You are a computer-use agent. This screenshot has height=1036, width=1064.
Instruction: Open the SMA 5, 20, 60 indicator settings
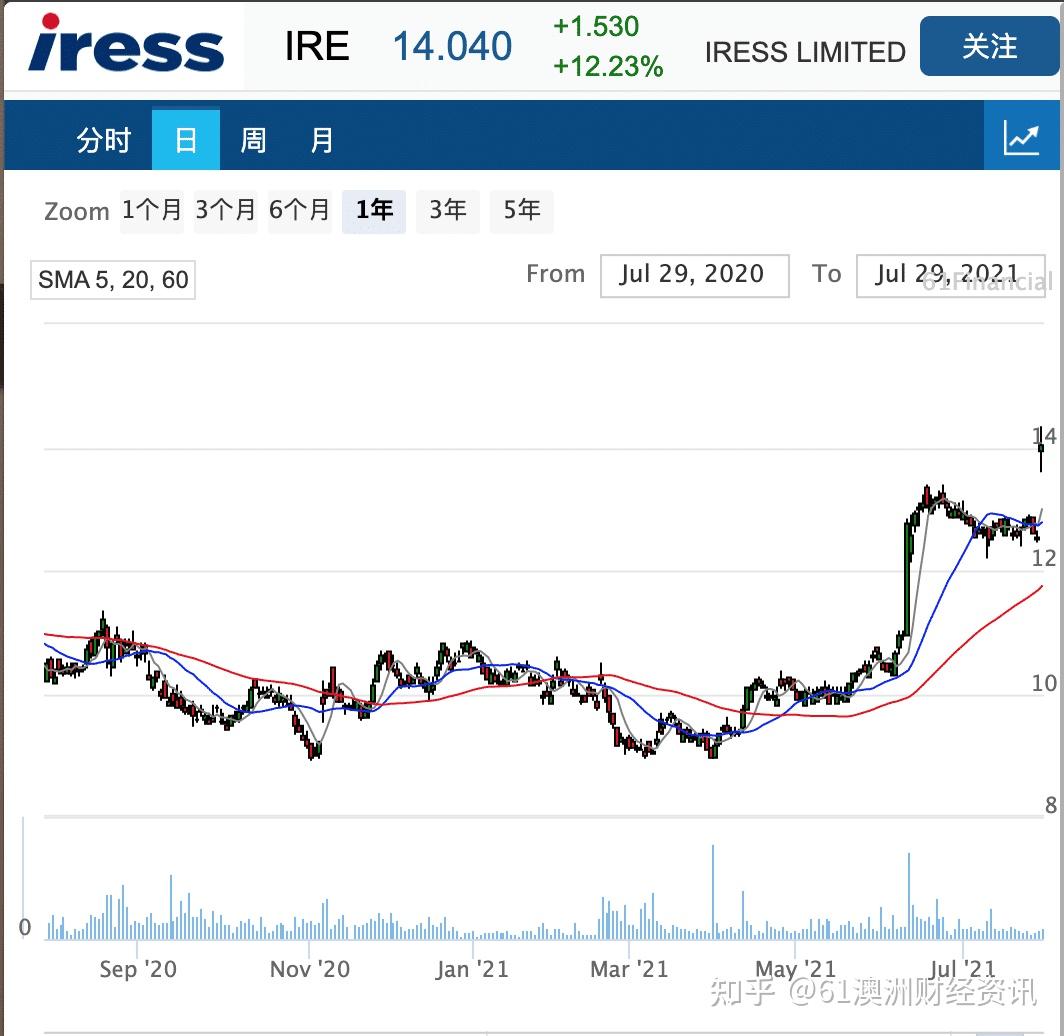(x=112, y=280)
